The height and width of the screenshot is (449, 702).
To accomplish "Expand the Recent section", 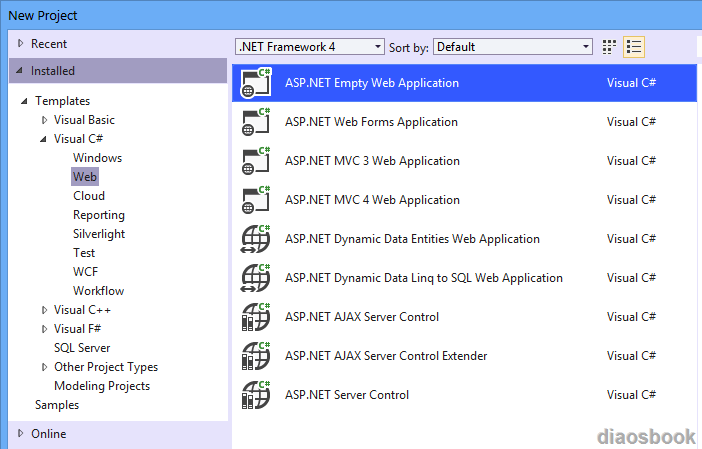I will (x=20, y=43).
